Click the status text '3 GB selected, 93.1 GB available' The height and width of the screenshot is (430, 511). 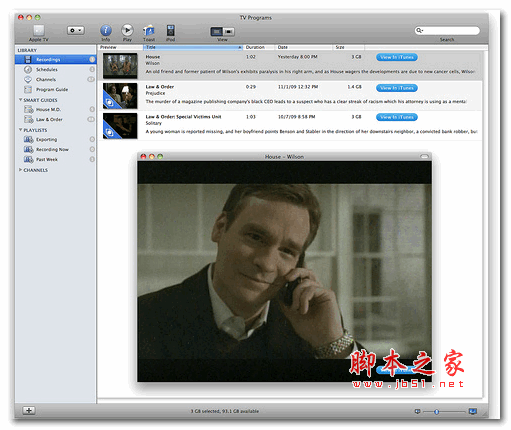[x=225, y=411]
